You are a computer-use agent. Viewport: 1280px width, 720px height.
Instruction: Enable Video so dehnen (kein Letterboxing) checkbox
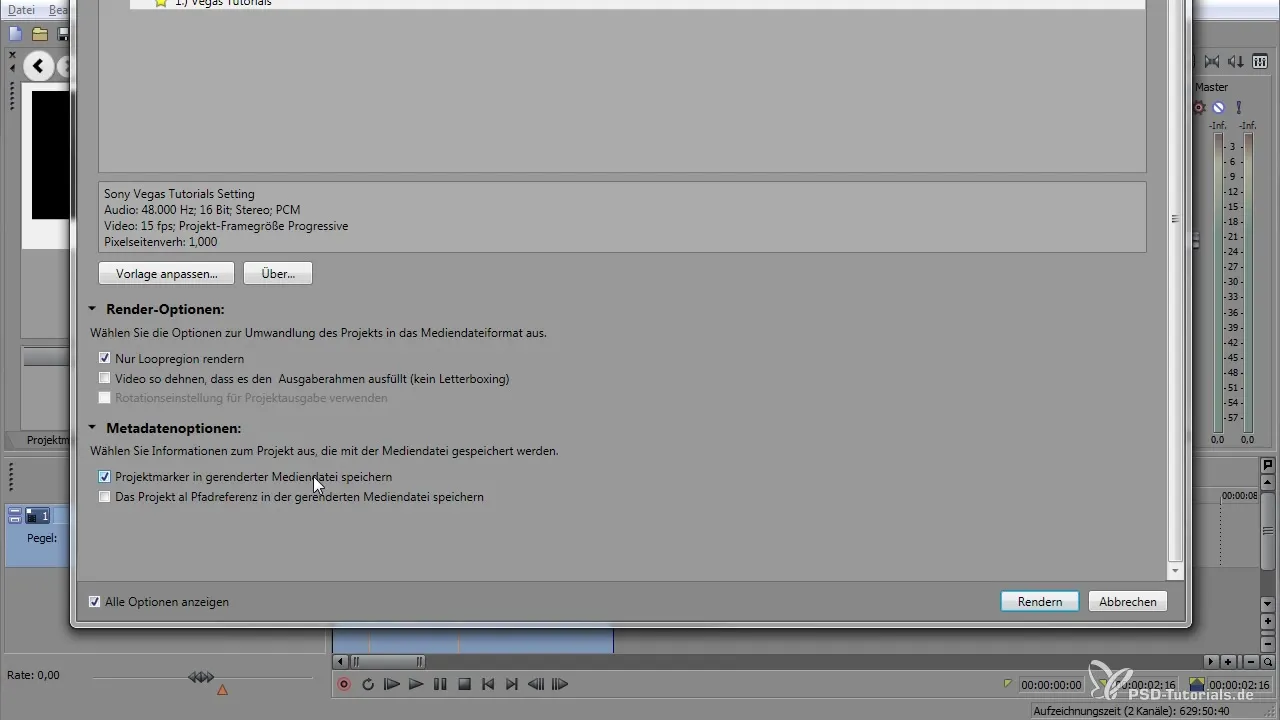(x=105, y=378)
